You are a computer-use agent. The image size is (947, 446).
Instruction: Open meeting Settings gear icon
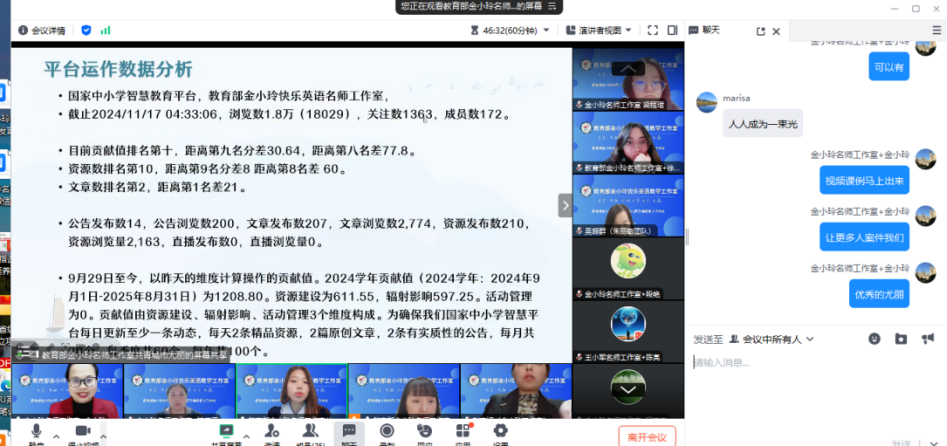coord(500,431)
